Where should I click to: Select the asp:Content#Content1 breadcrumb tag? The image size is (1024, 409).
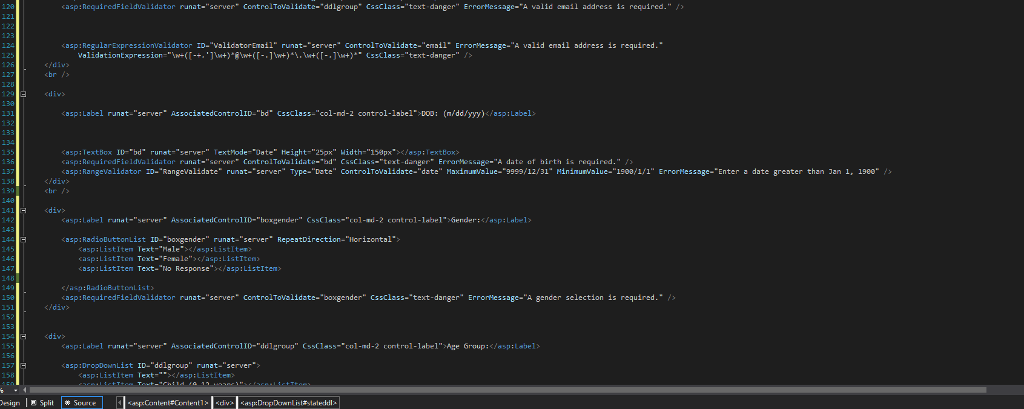(167, 403)
